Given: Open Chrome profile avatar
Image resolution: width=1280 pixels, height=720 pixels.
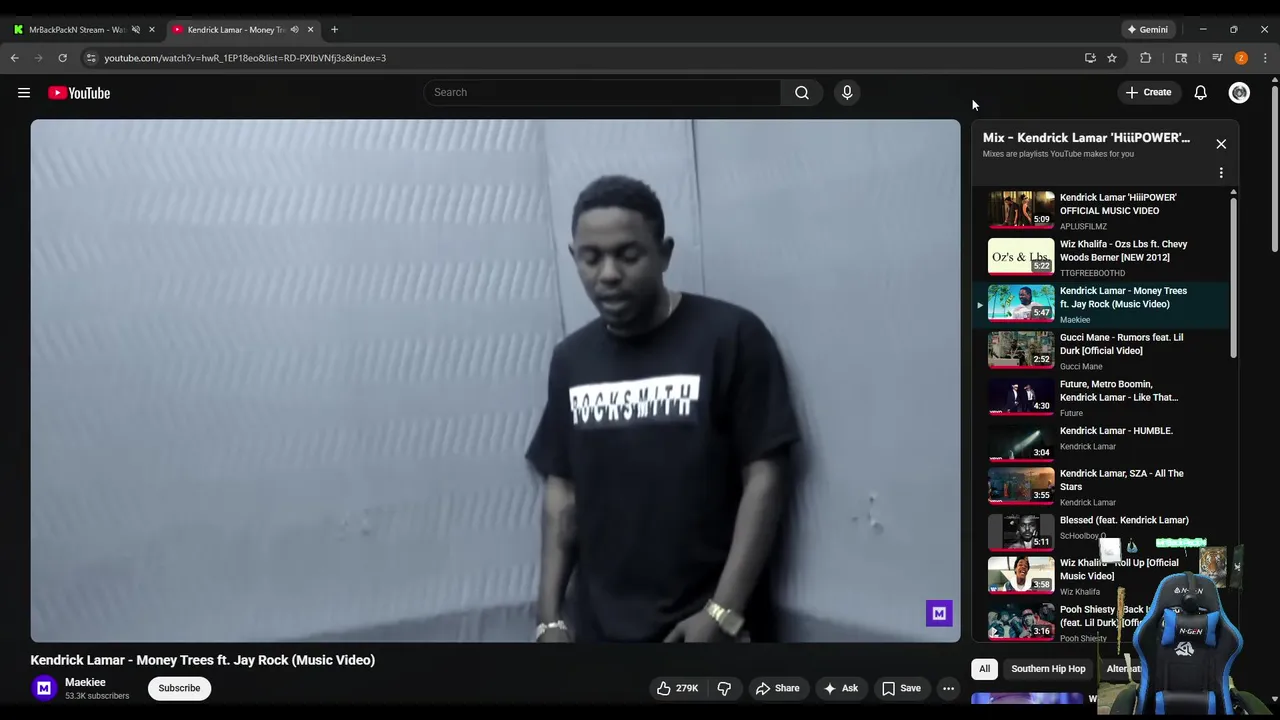Looking at the screenshot, I should 1241,58.
